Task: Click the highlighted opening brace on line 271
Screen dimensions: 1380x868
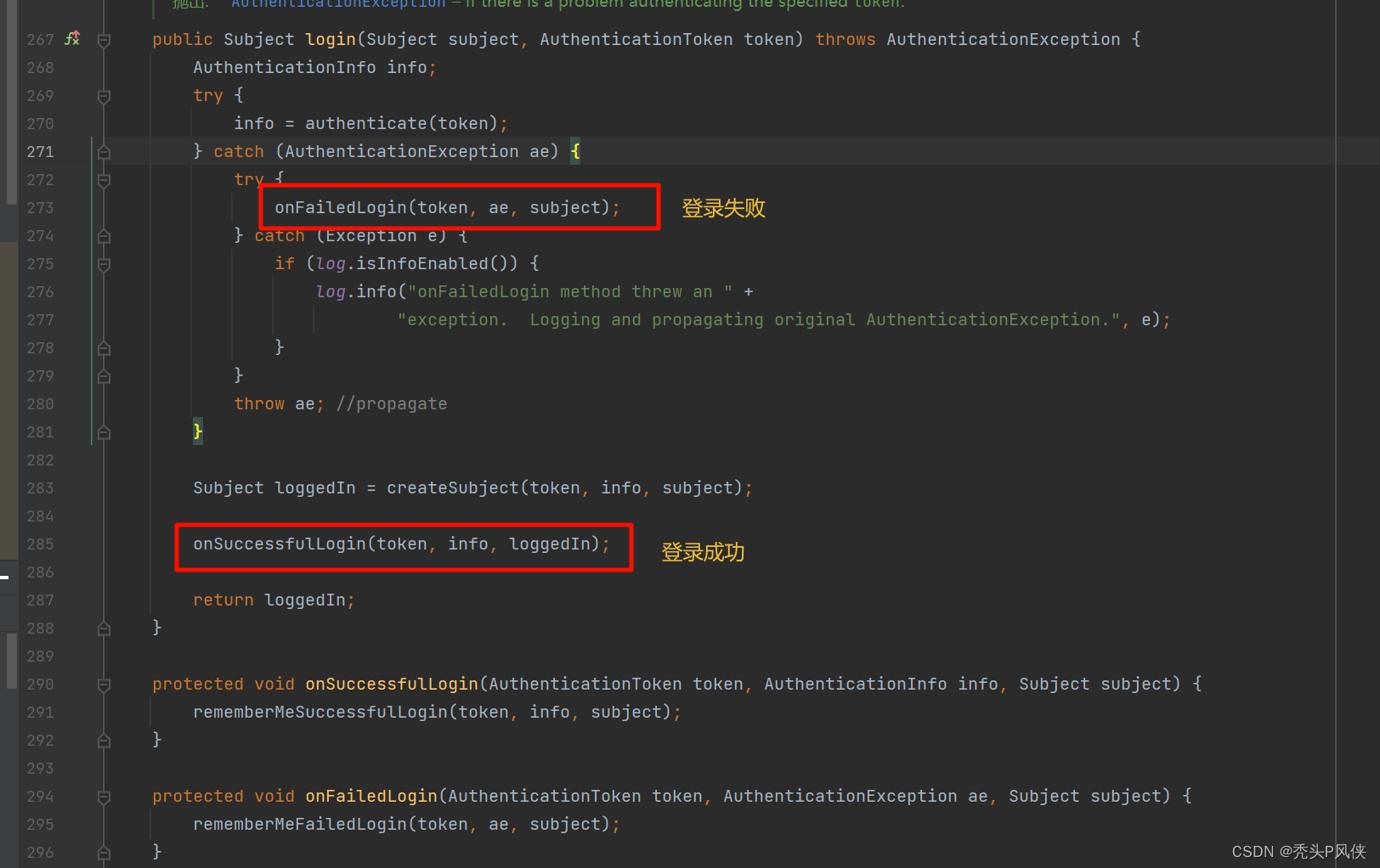Action: tap(575, 151)
